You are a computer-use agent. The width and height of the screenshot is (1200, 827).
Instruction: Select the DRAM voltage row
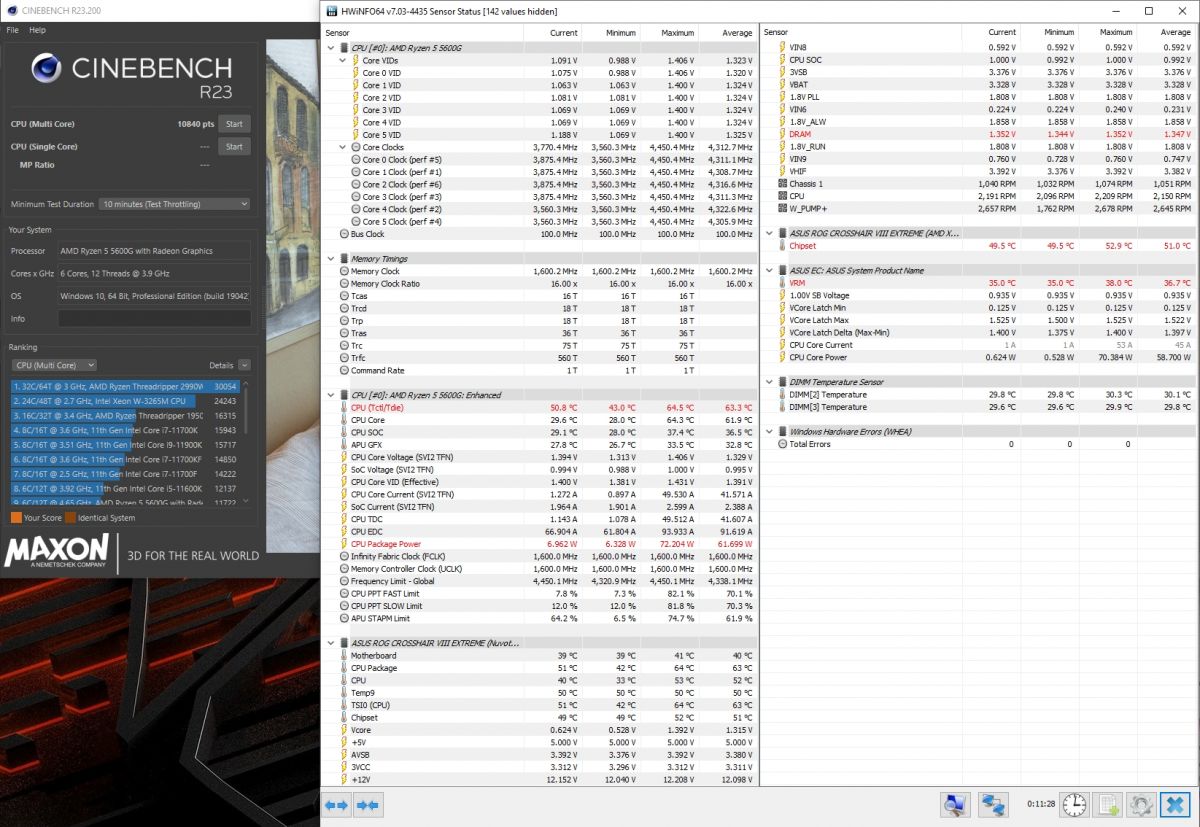(978, 134)
